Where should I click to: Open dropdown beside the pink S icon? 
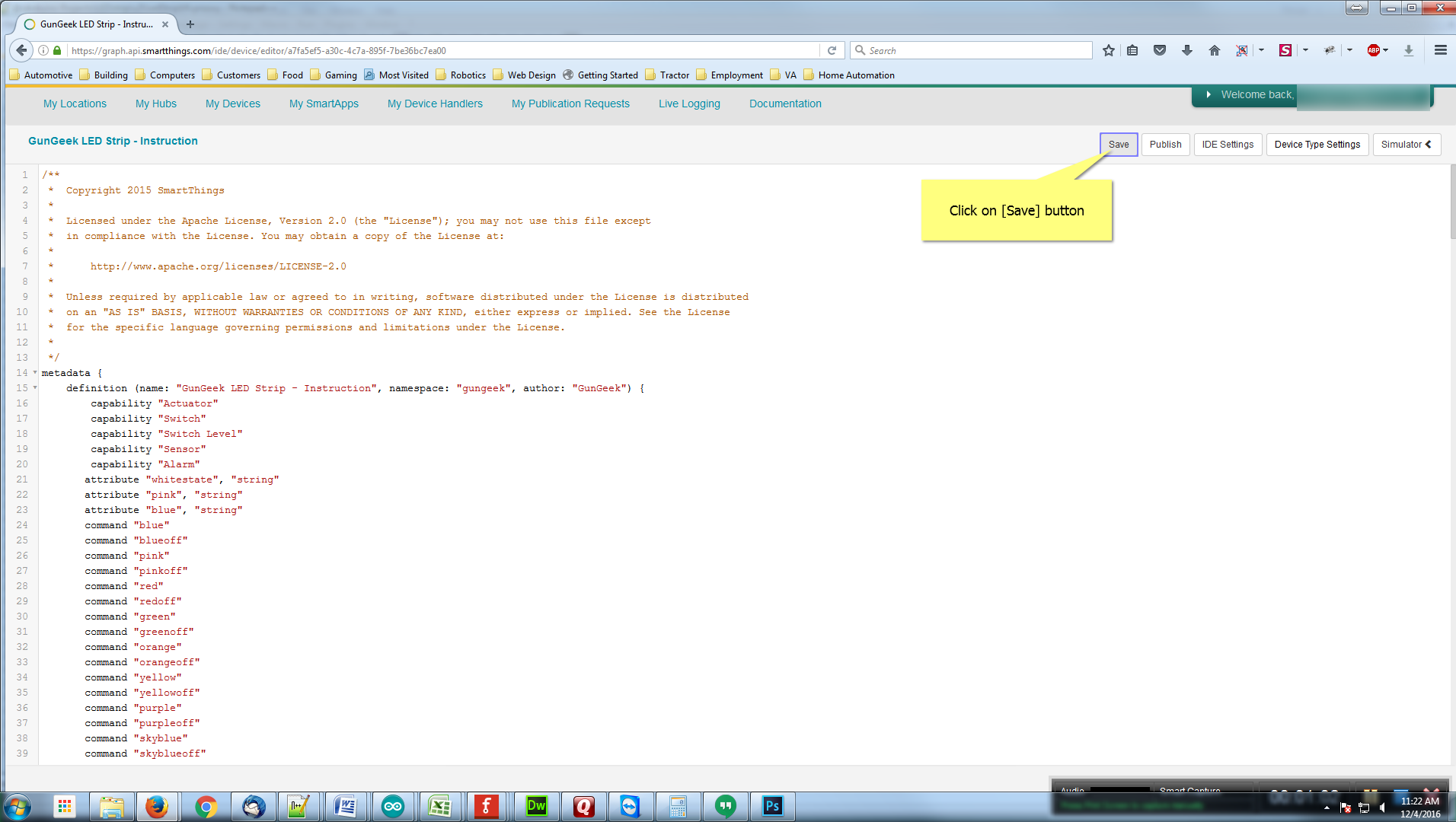click(x=1305, y=50)
